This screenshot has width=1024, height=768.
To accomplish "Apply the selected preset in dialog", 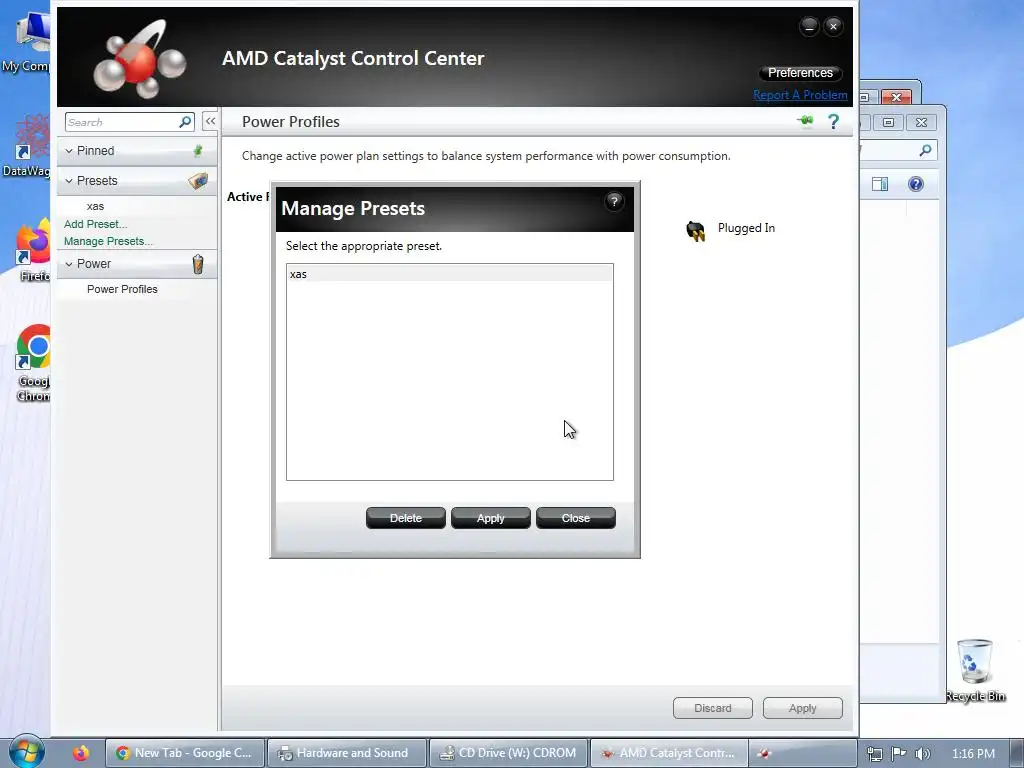I will 490,518.
